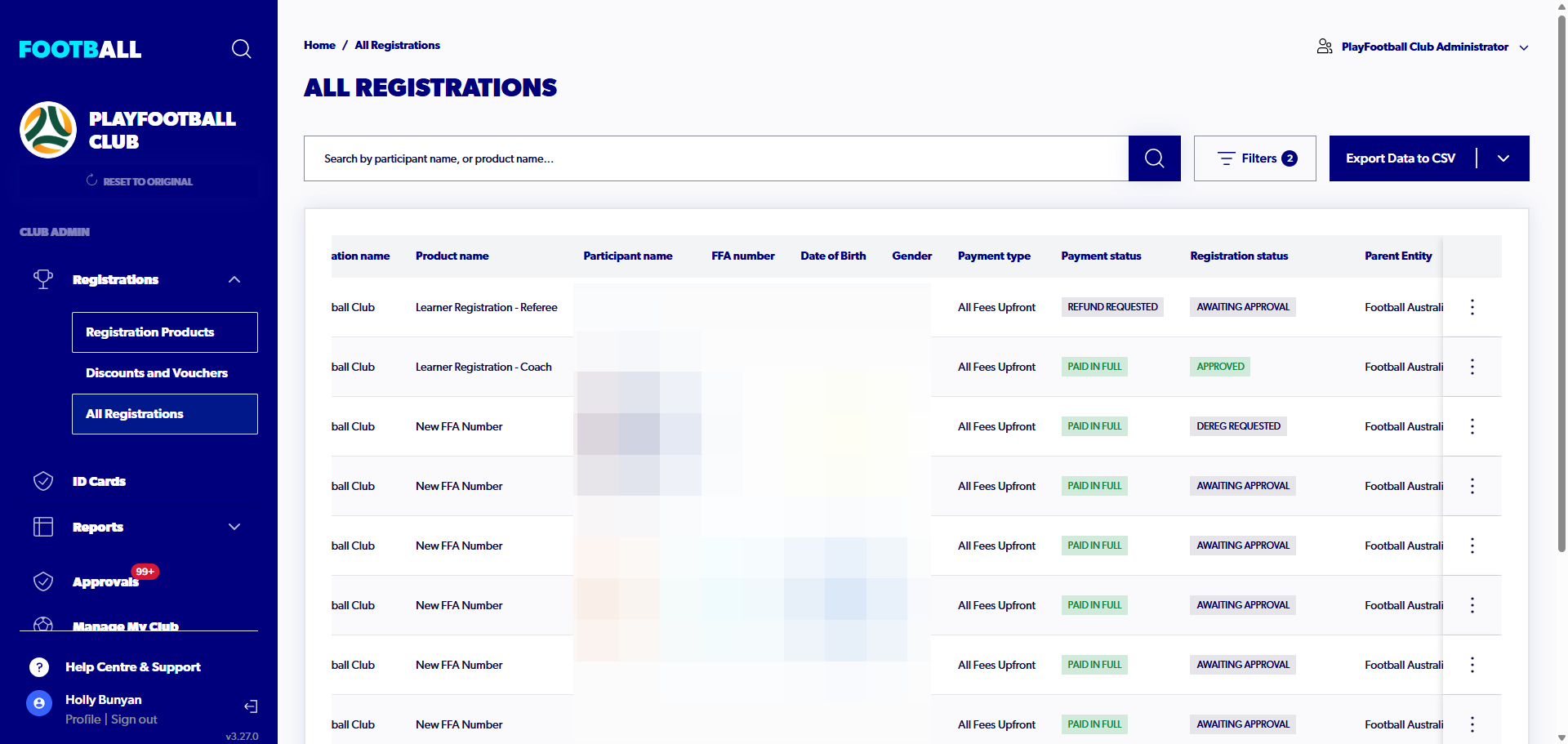
Task: Open row menu for Learner Registration - Referee
Action: click(x=1472, y=307)
